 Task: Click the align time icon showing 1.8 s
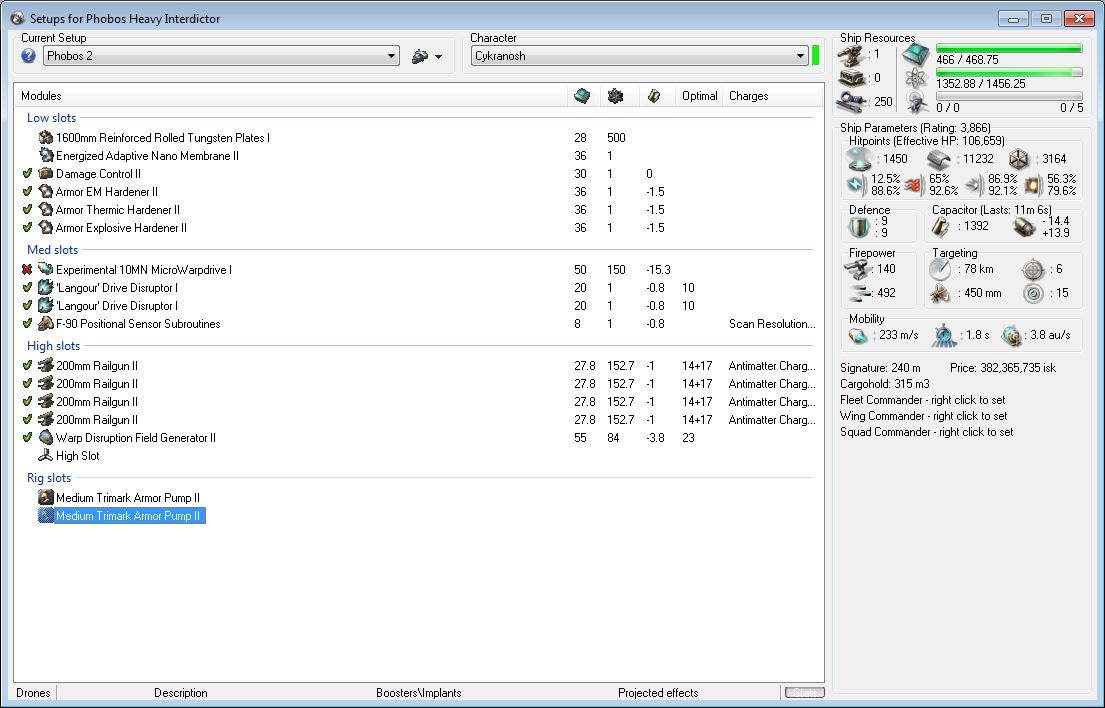pyautogui.click(x=944, y=336)
